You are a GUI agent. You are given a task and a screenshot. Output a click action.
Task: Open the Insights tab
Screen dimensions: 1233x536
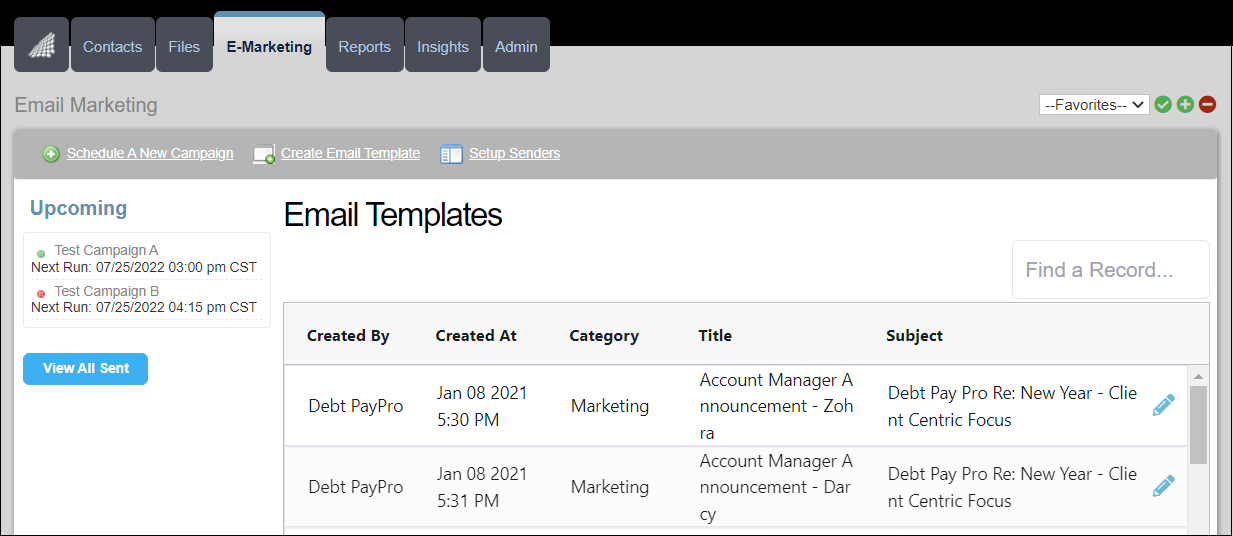tap(443, 45)
